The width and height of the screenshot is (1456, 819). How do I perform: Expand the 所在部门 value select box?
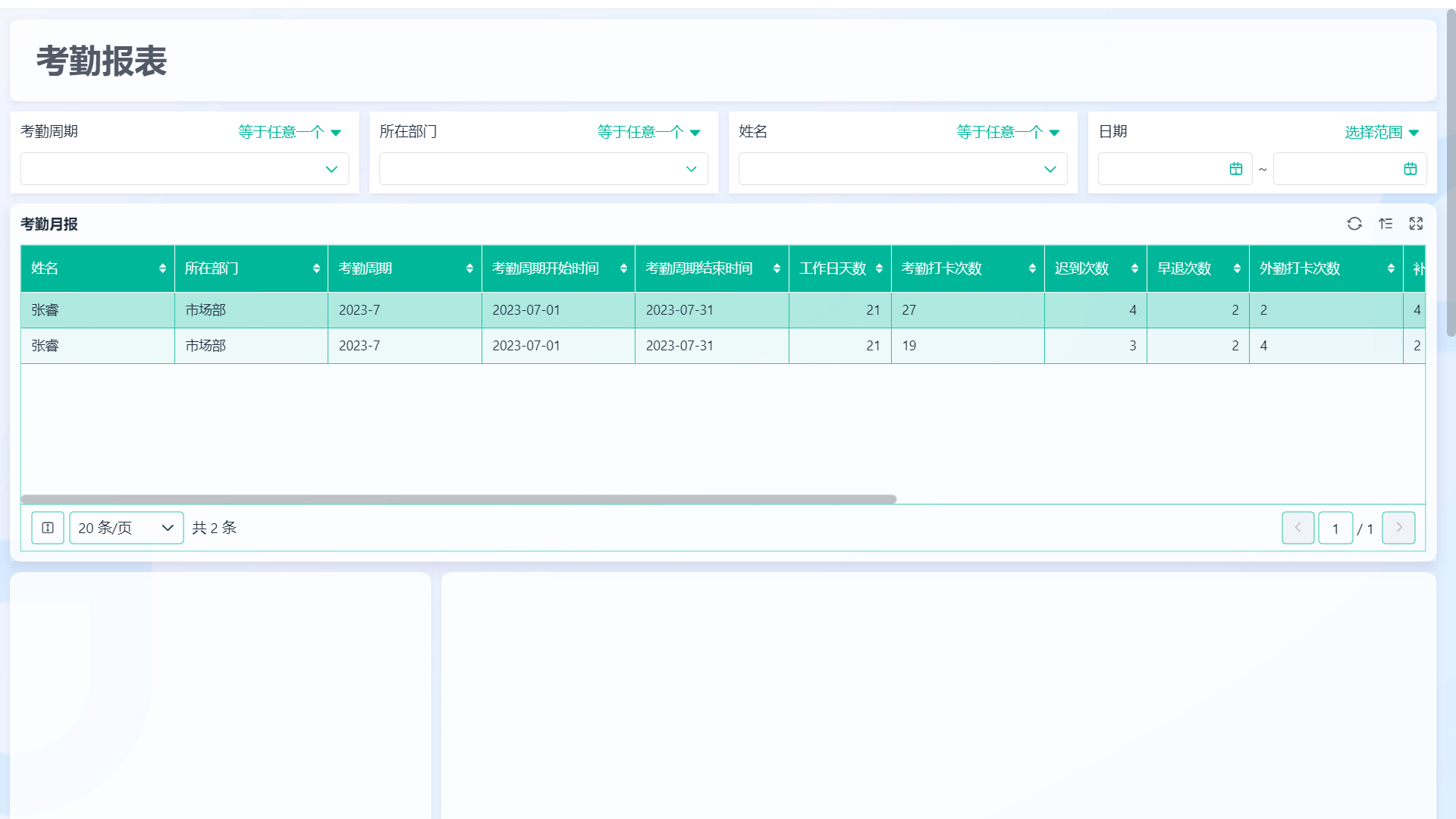[x=544, y=169]
